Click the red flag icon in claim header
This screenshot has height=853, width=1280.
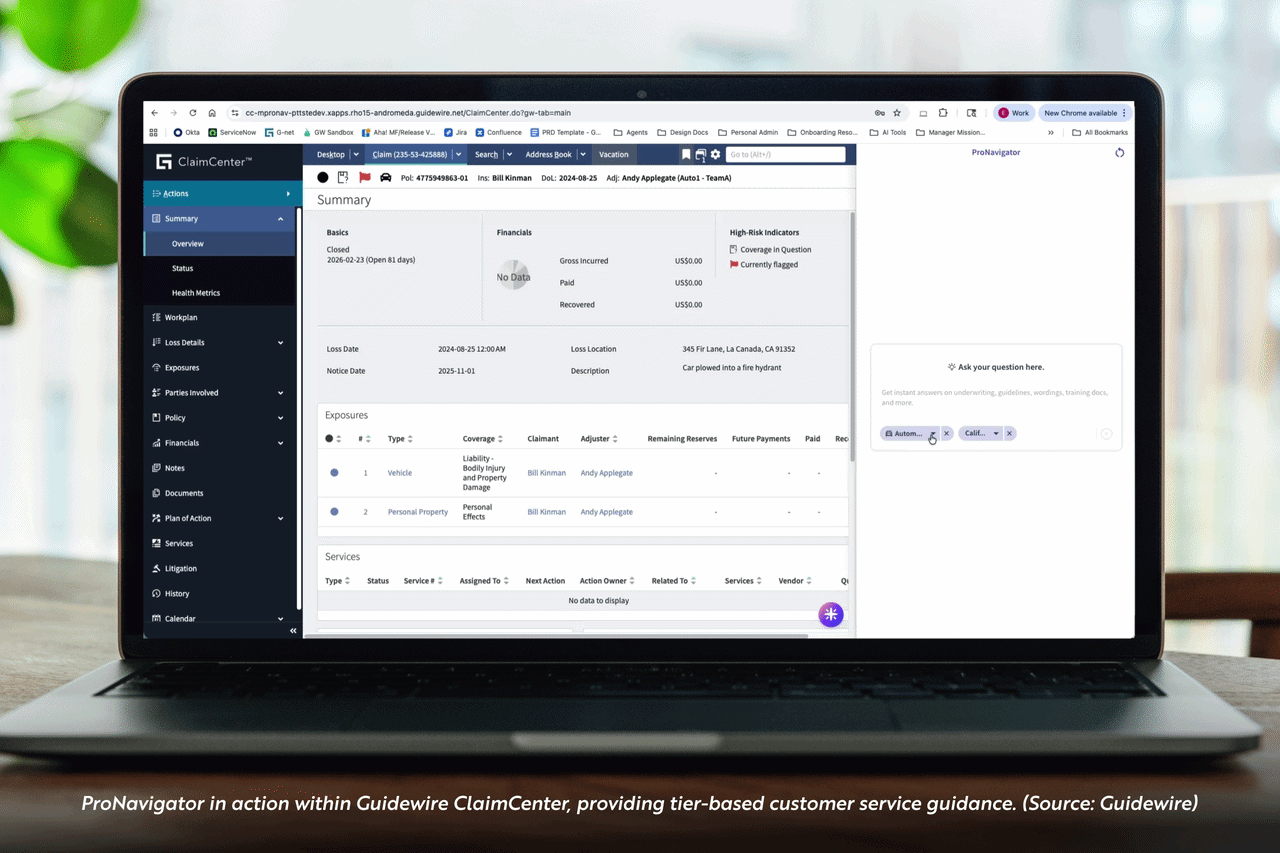364,177
